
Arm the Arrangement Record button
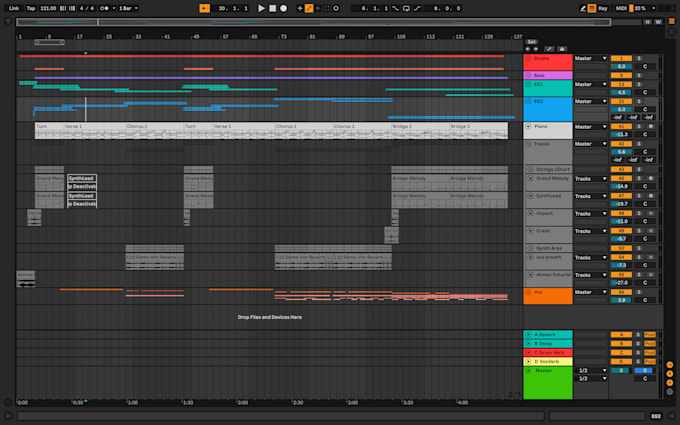point(283,8)
